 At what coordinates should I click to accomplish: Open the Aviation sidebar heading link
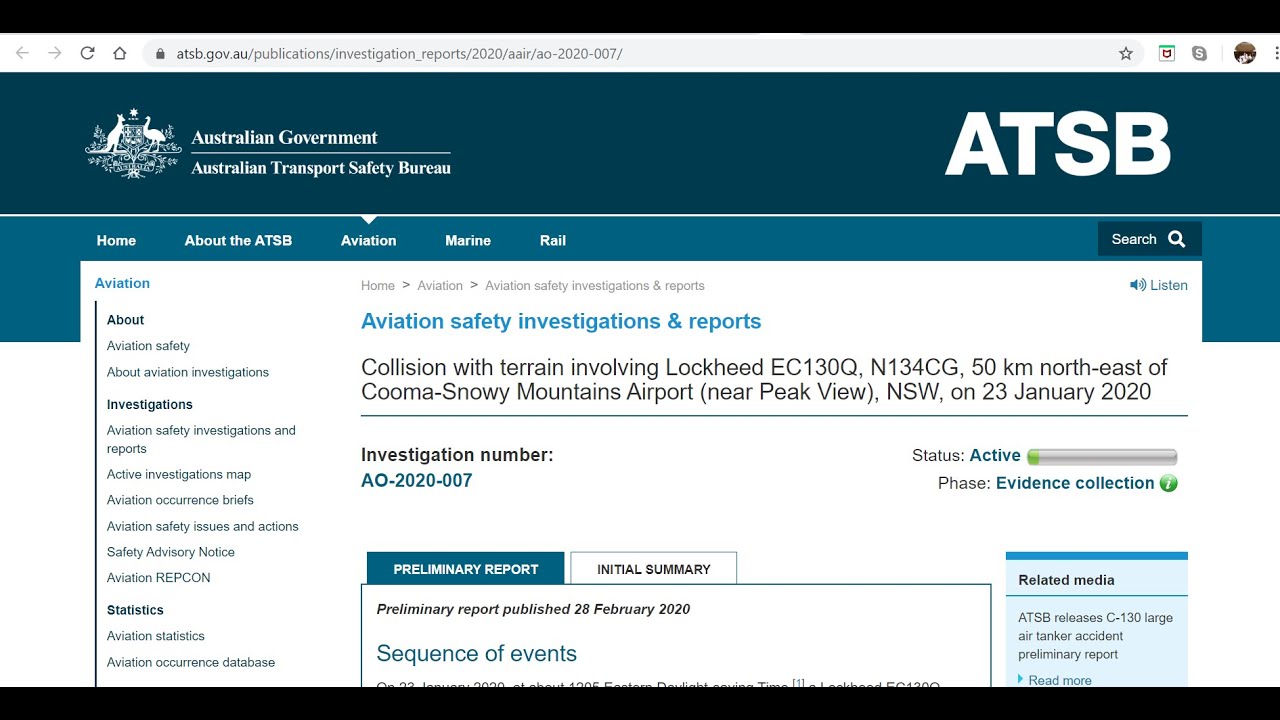[x=122, y=283]
